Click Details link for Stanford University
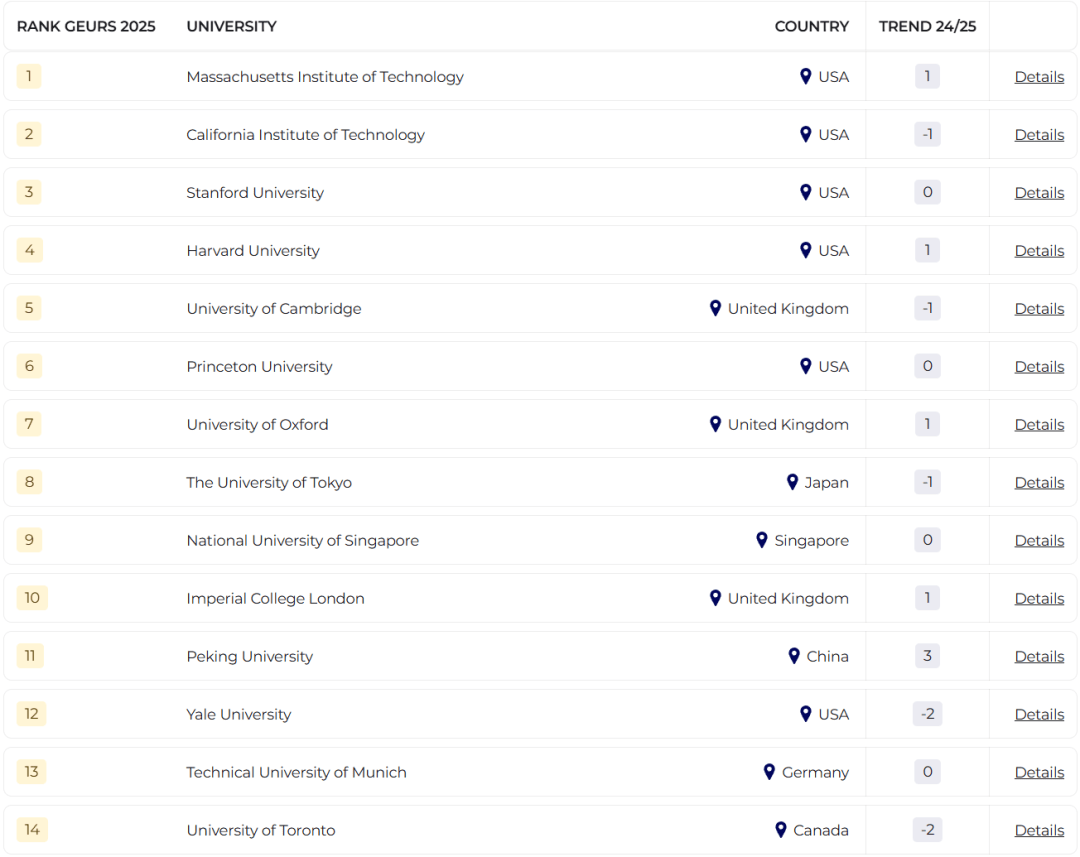The image size is (1080, 857). pyautogui.click(x=1039, y=193)
